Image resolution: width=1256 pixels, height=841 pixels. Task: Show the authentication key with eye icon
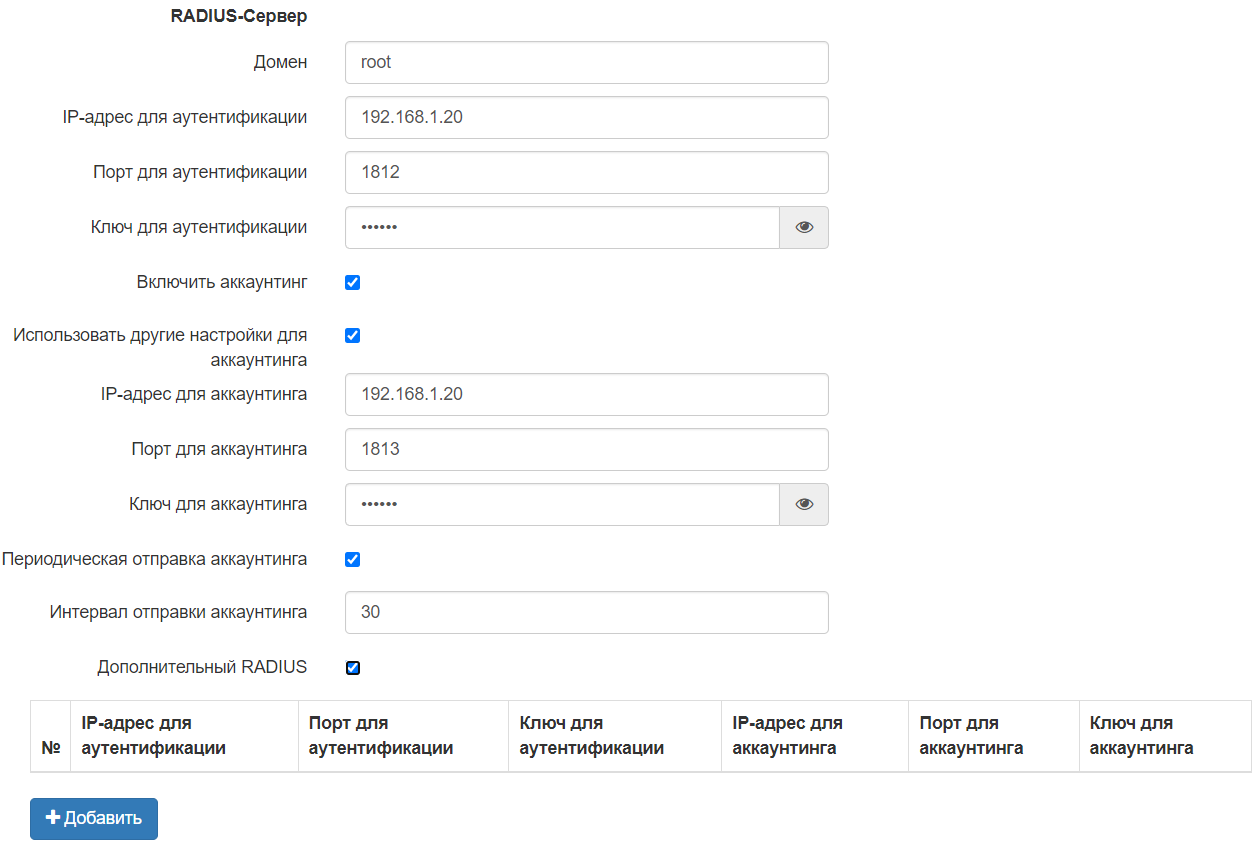804,228
